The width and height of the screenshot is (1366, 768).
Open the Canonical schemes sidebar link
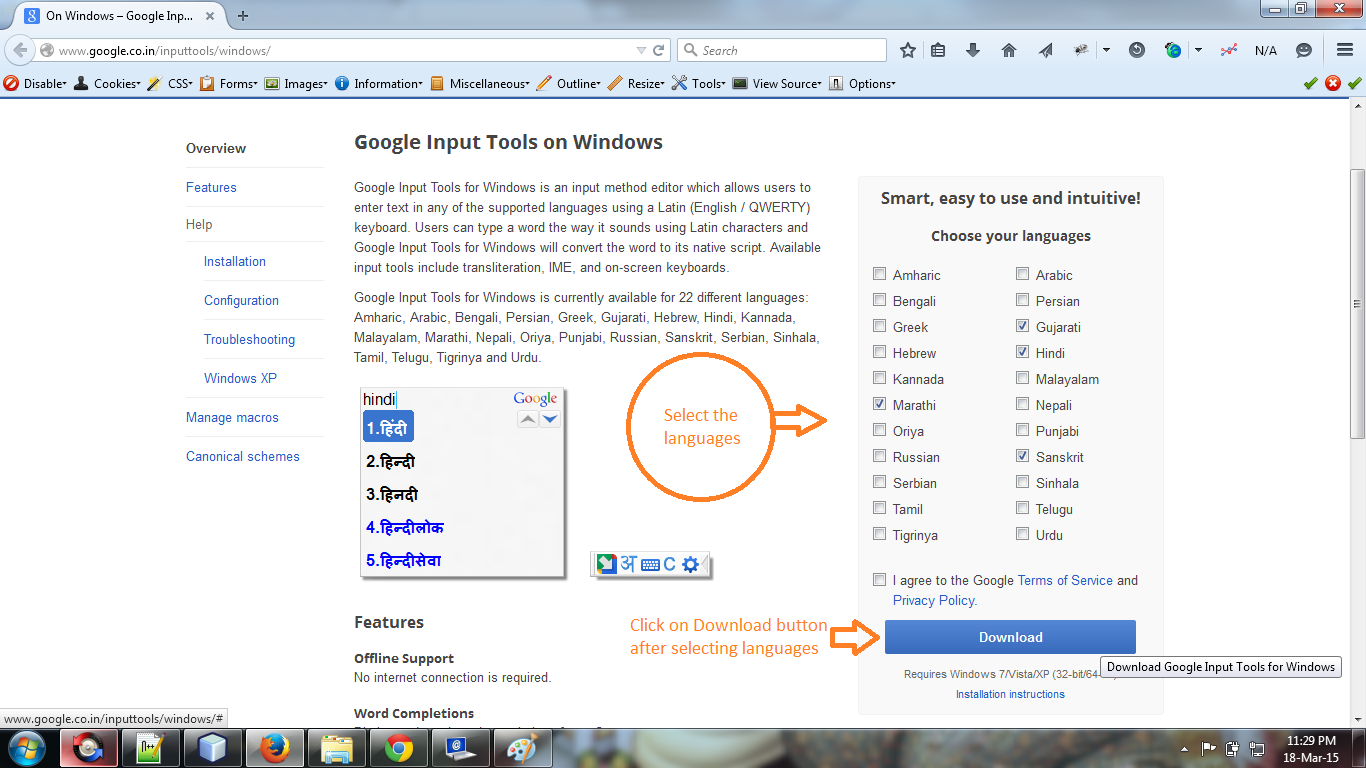(x=243, y=456)
